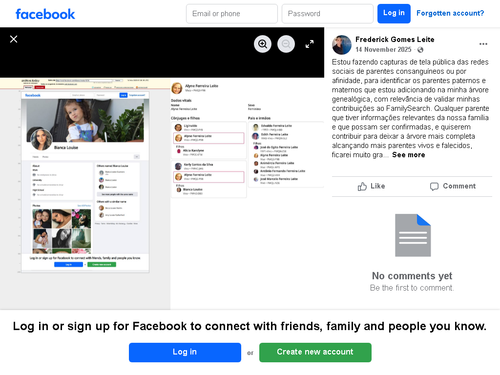Image resolution: width=500 pixels, height=375 pixels.
Task: Click the top Log in button
Action: [394, 13]
